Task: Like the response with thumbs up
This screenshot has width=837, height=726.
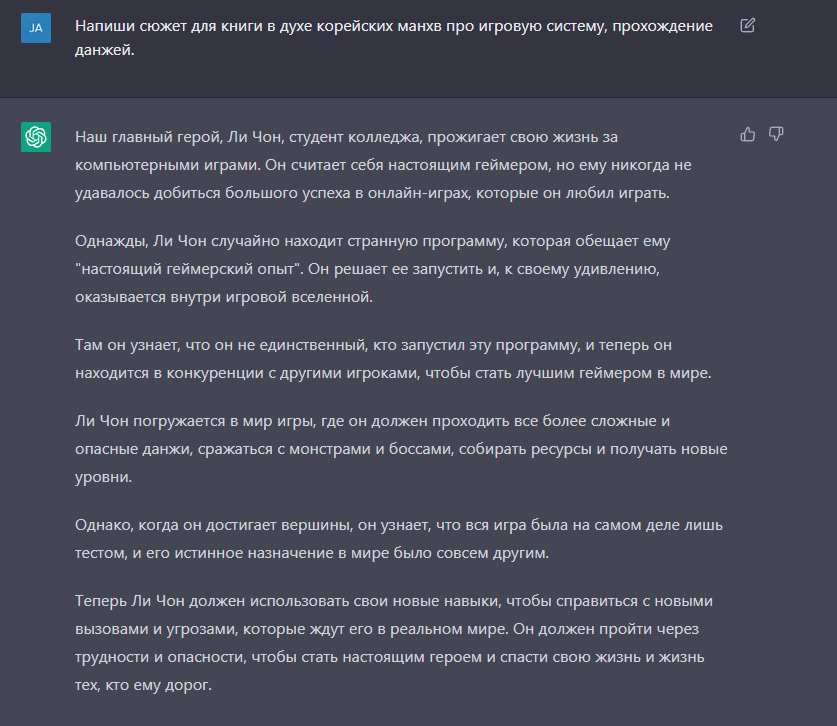Action: coord(747,134)
